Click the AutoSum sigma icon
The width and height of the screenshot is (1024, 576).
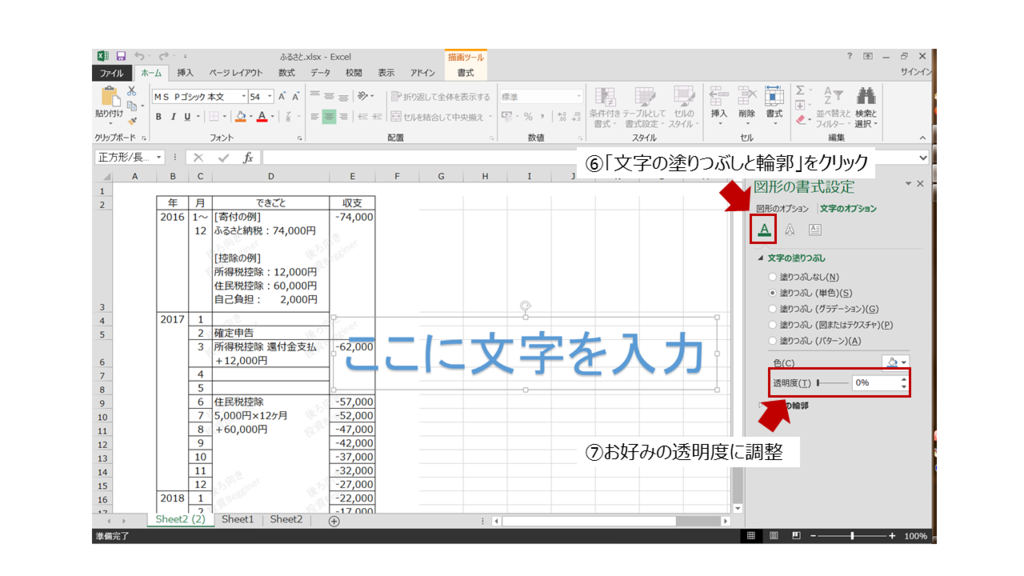coord(801,90)
